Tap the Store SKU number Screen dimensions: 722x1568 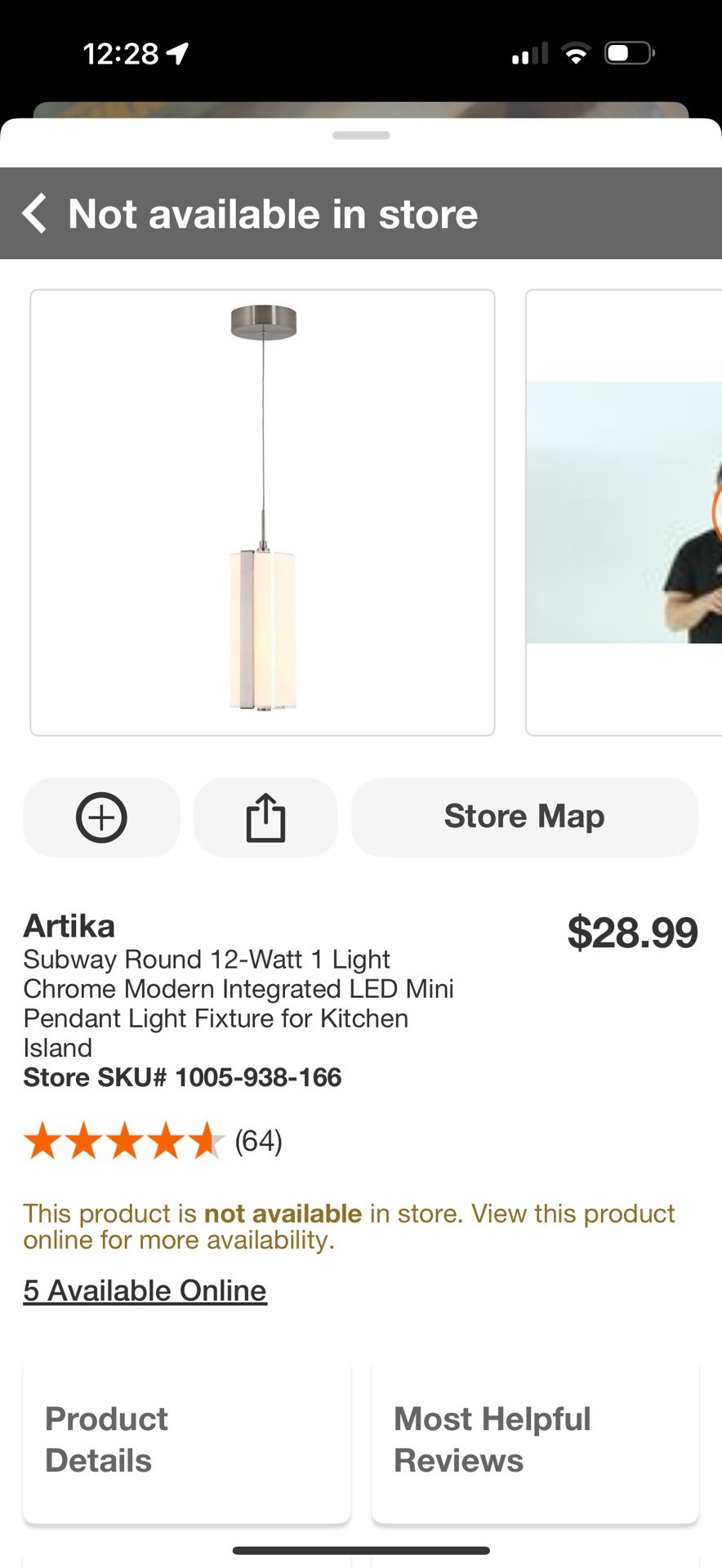pyautogui.click(x=182, y=1077)
